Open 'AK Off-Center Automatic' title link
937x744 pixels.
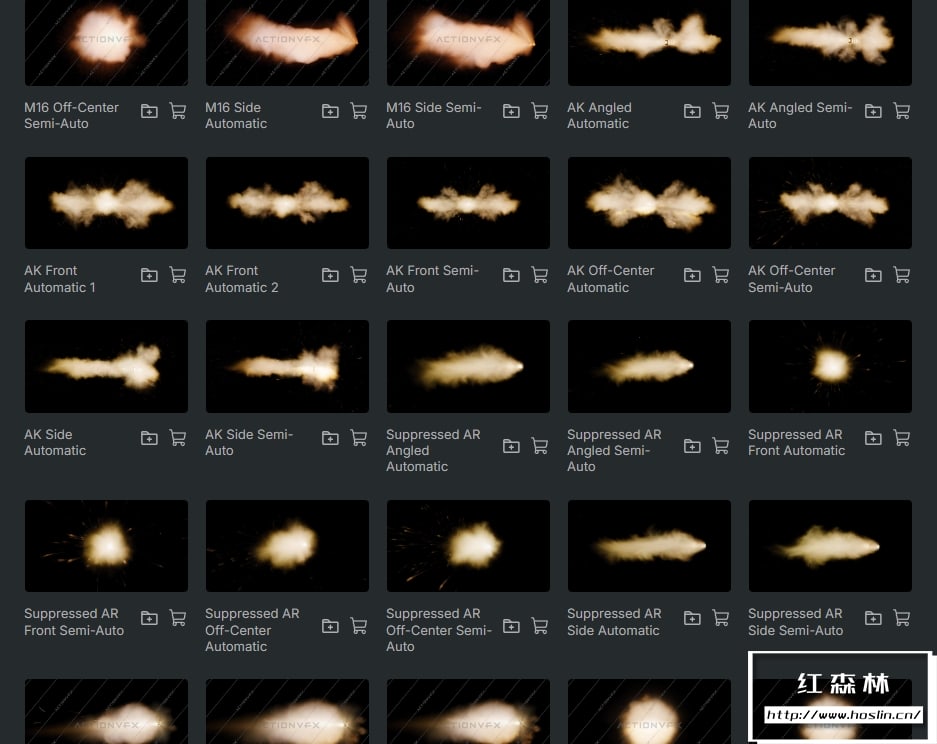[x=611, y=279]
